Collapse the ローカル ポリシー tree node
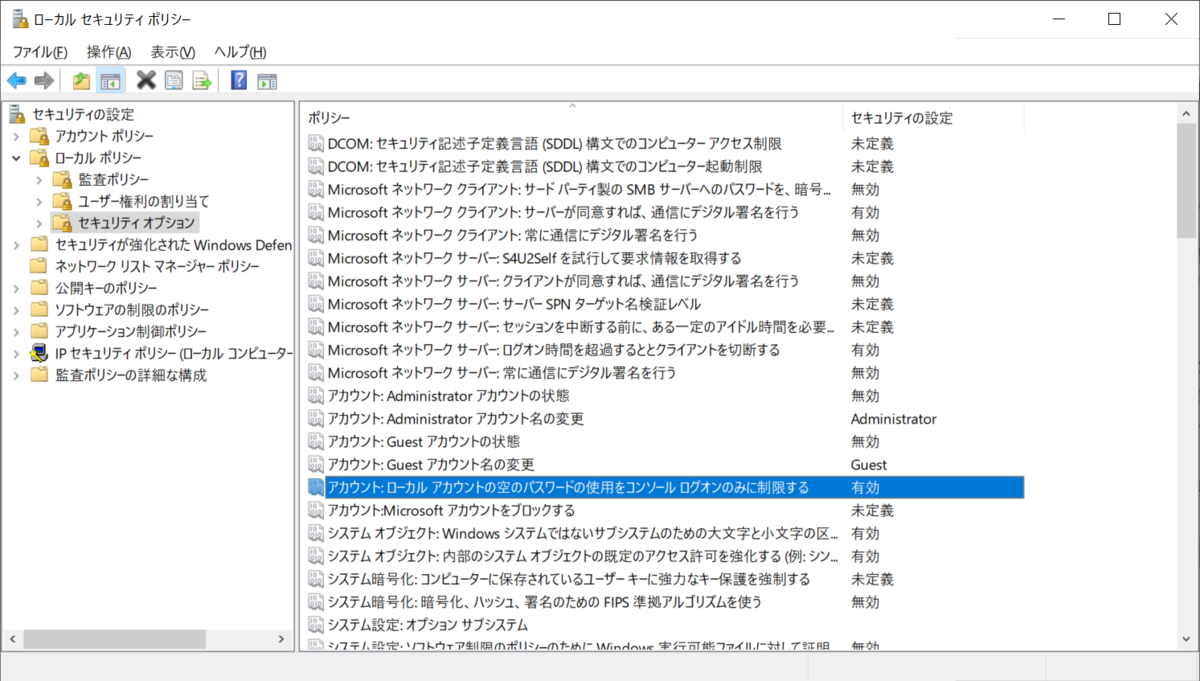This screenshot has height=681, width=1200. [16, 158]
